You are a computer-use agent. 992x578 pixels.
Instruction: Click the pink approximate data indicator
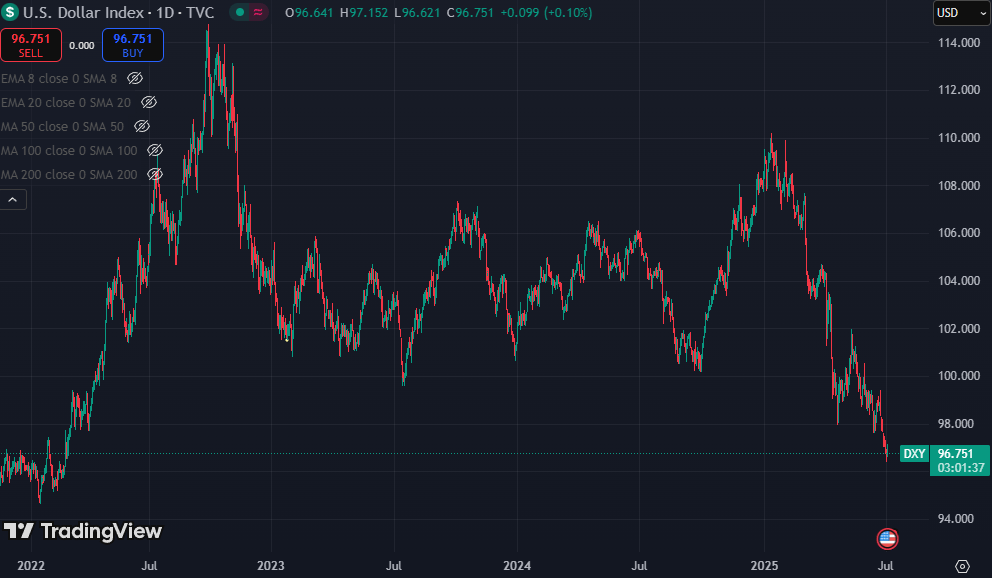[x=258, y=12]
